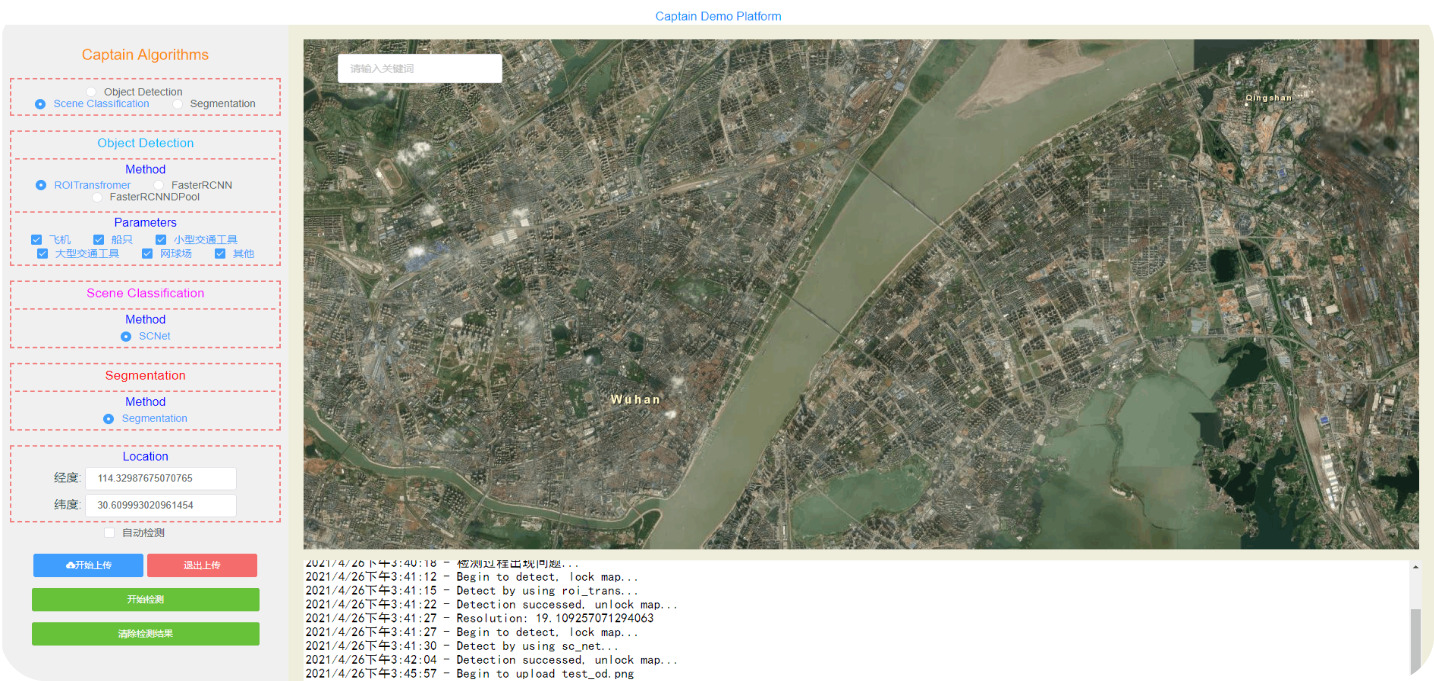This screenshot has height=681, width=1434.
Task: Choose Scene Classification algorithm radio
Action: [x=40, y=104]
